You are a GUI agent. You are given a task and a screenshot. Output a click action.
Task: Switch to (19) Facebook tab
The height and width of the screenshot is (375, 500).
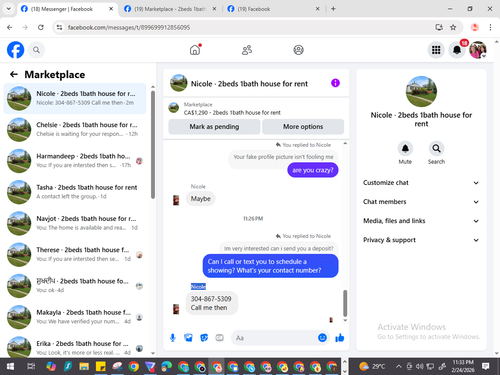(273, 9)
